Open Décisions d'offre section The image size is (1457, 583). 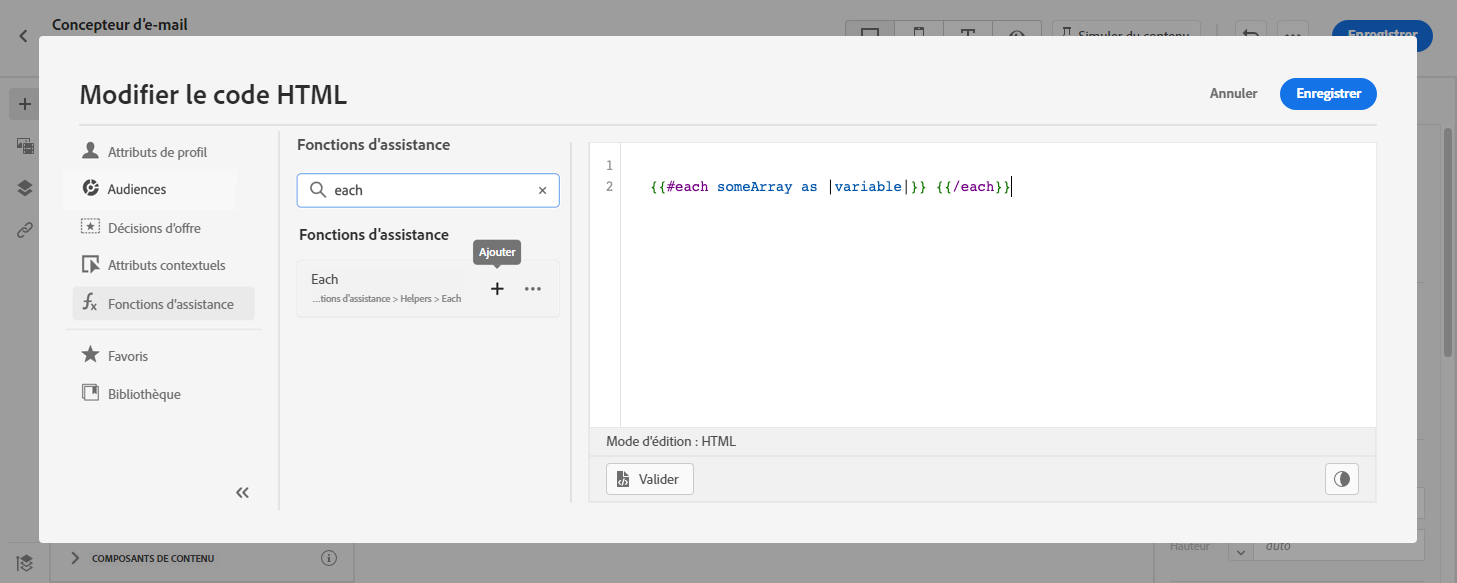[154, 228]
